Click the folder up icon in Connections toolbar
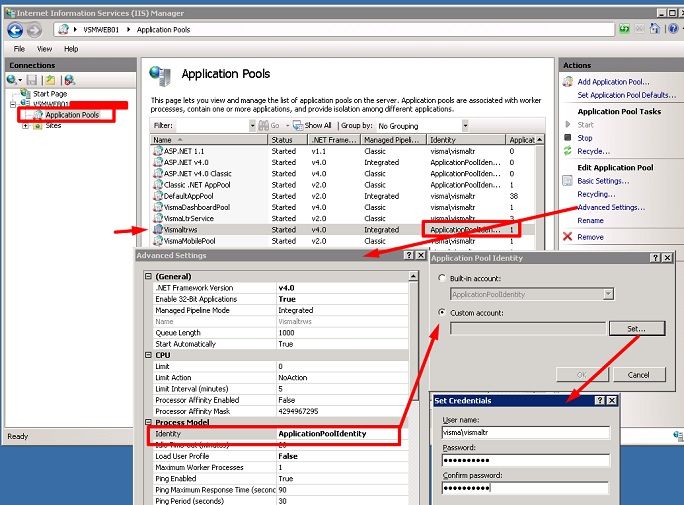 pos(51,80)
